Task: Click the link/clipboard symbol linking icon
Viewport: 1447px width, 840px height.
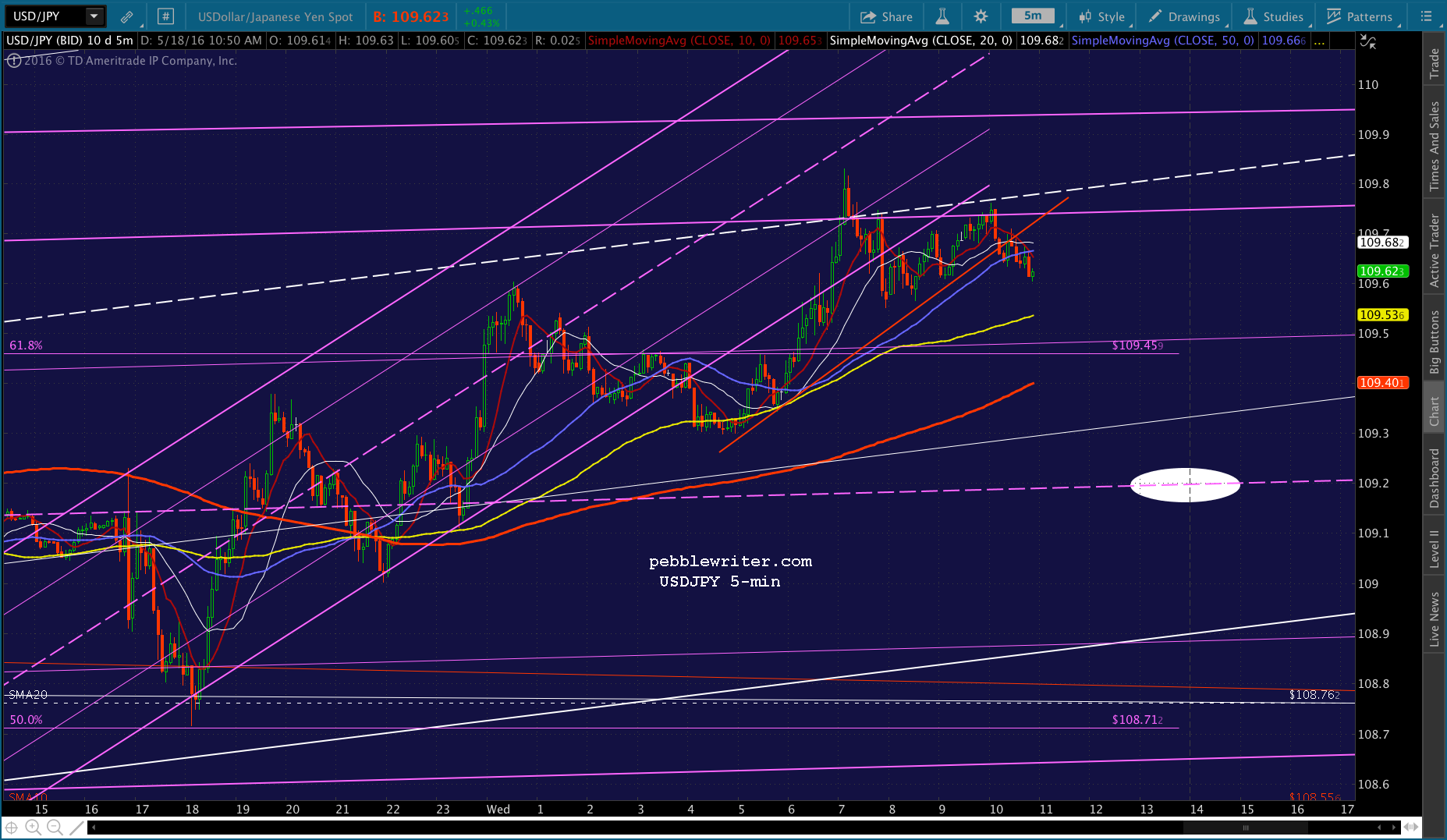Action: pos(126,16)
